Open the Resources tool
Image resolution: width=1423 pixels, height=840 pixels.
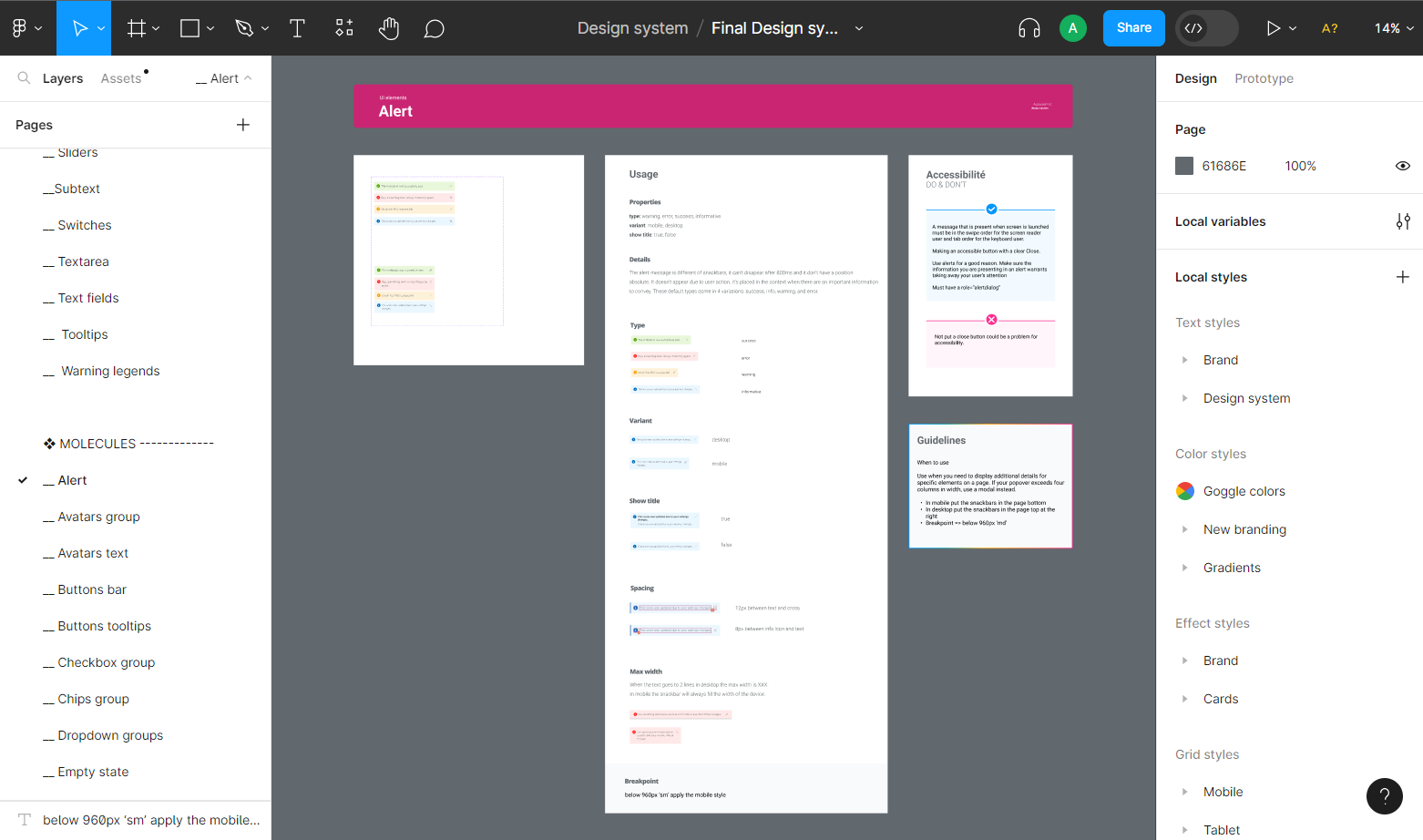tap(344, 28)
